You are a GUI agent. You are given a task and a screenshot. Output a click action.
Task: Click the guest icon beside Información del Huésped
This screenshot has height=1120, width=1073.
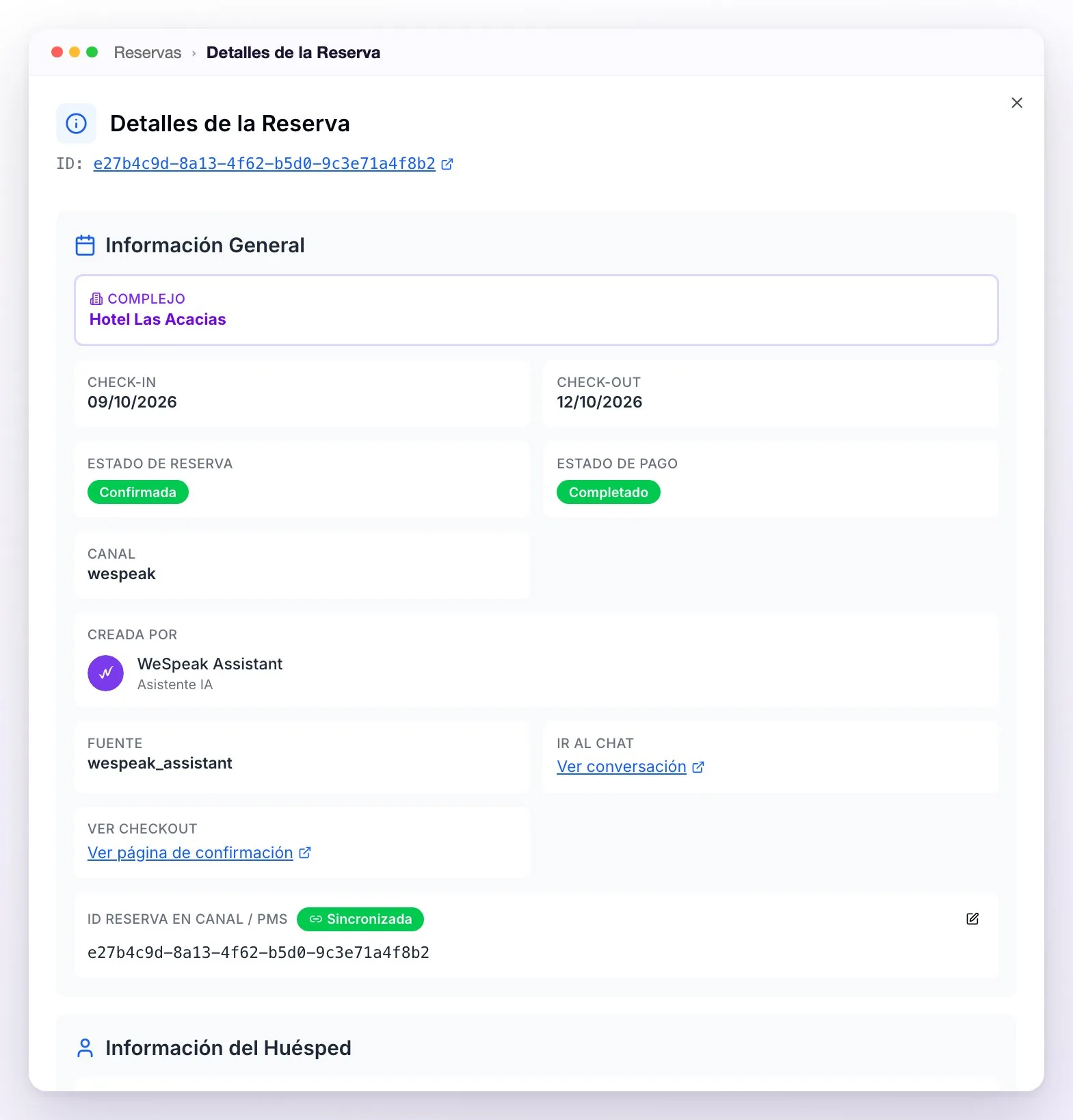pyautogui.click(x=85, y=1048)
